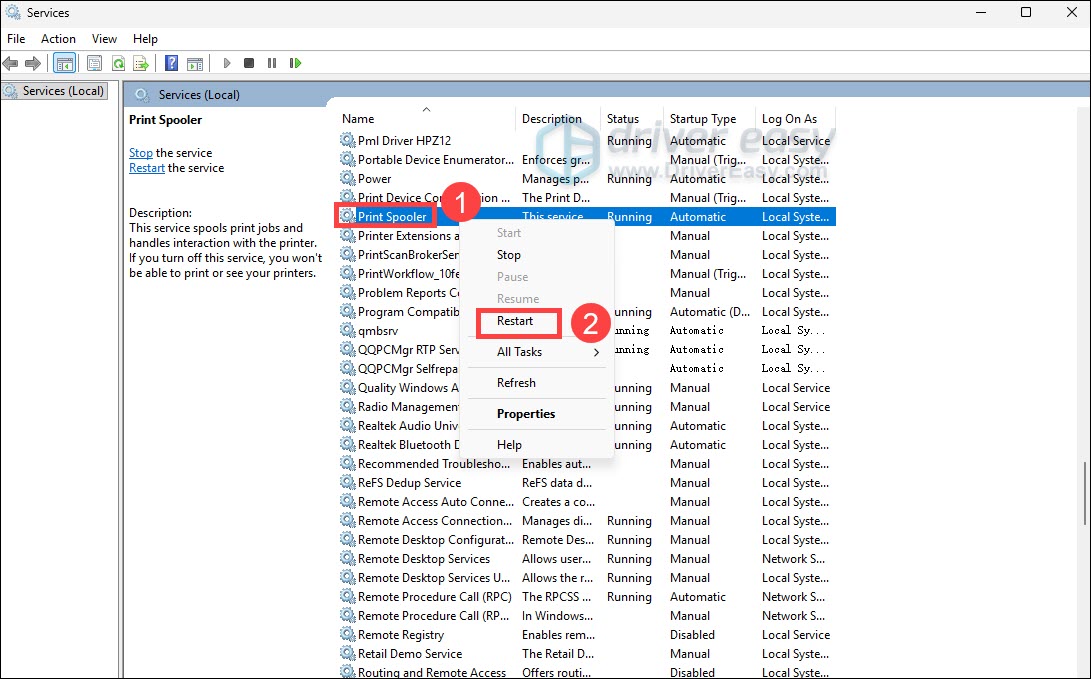Sort by the Description column header
Image resolution: width=1091 pixels, height=679 pixels.
(x=557, y=119)
